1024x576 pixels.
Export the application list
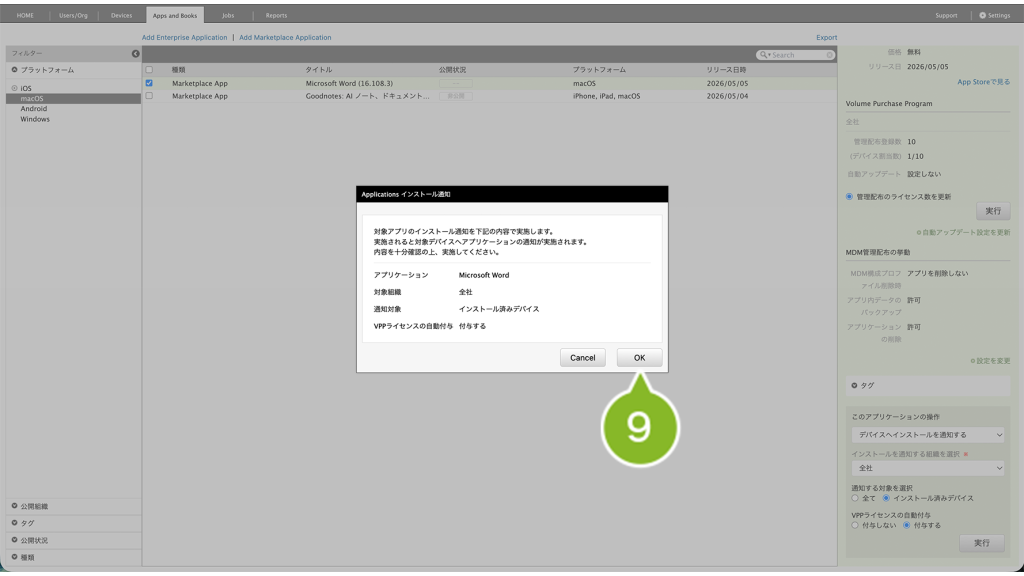click(826, 37)
